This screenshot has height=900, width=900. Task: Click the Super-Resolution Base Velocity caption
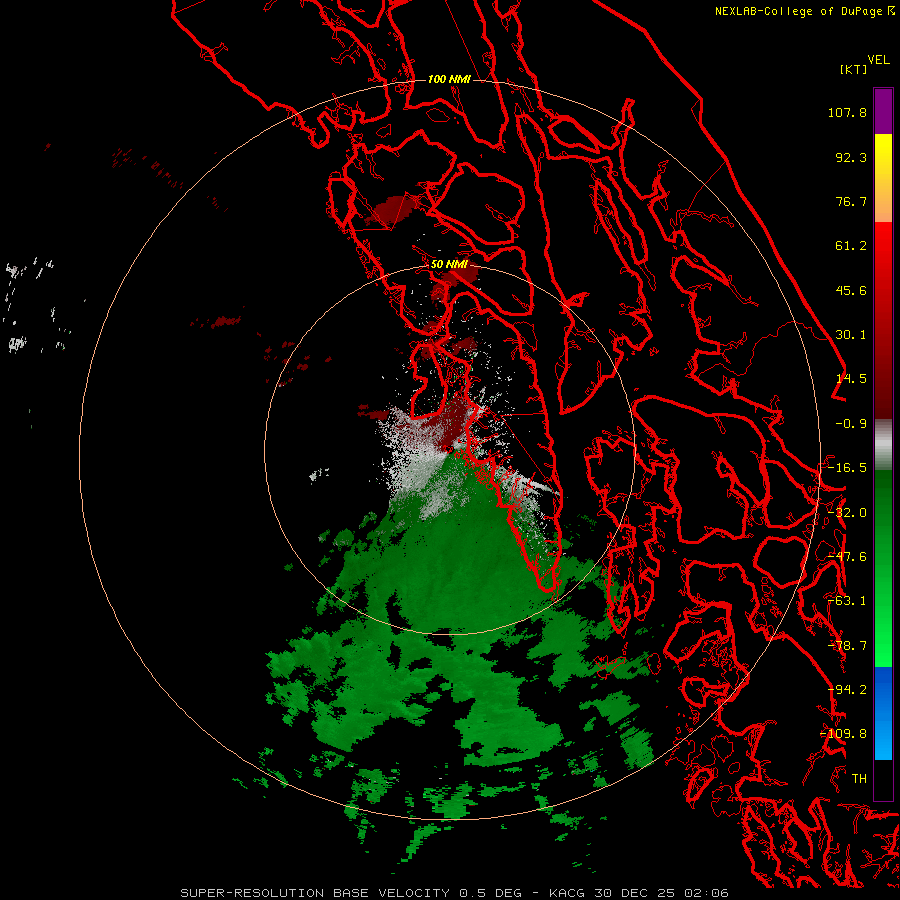(x=455, y=893)
